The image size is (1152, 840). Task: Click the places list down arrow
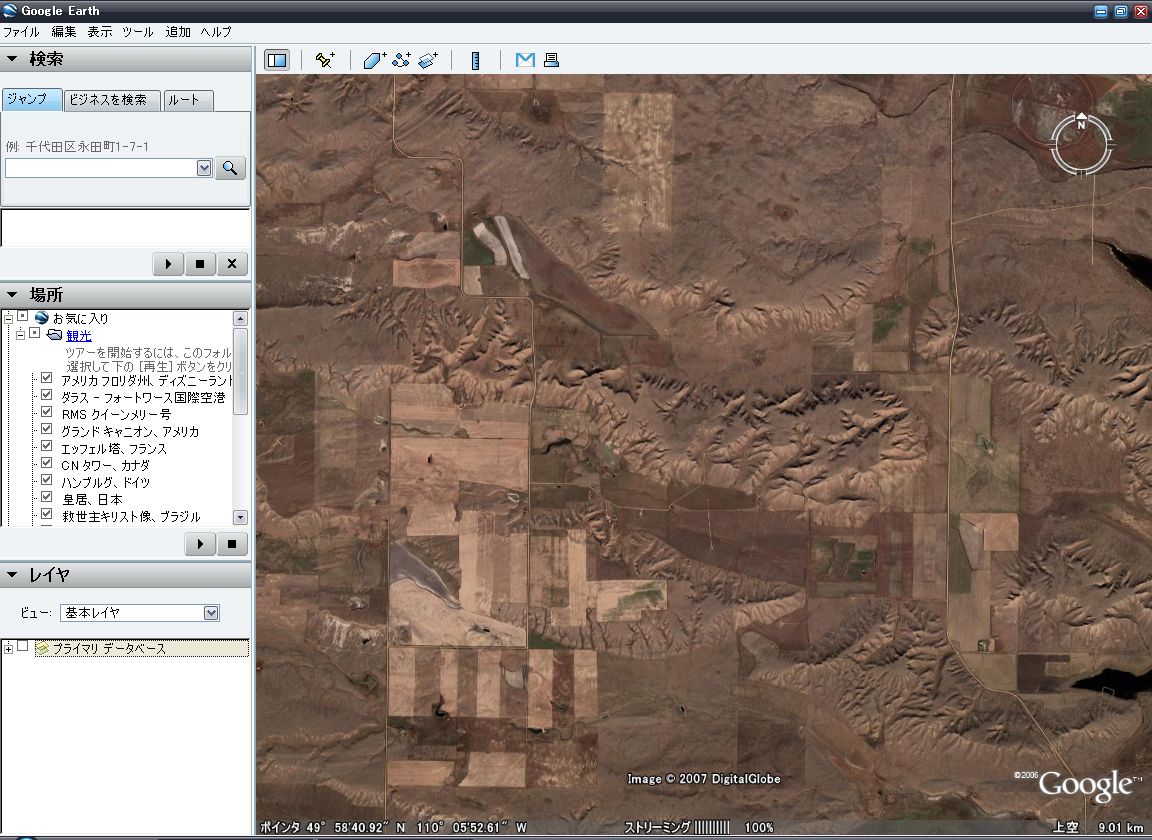(240, 517)
